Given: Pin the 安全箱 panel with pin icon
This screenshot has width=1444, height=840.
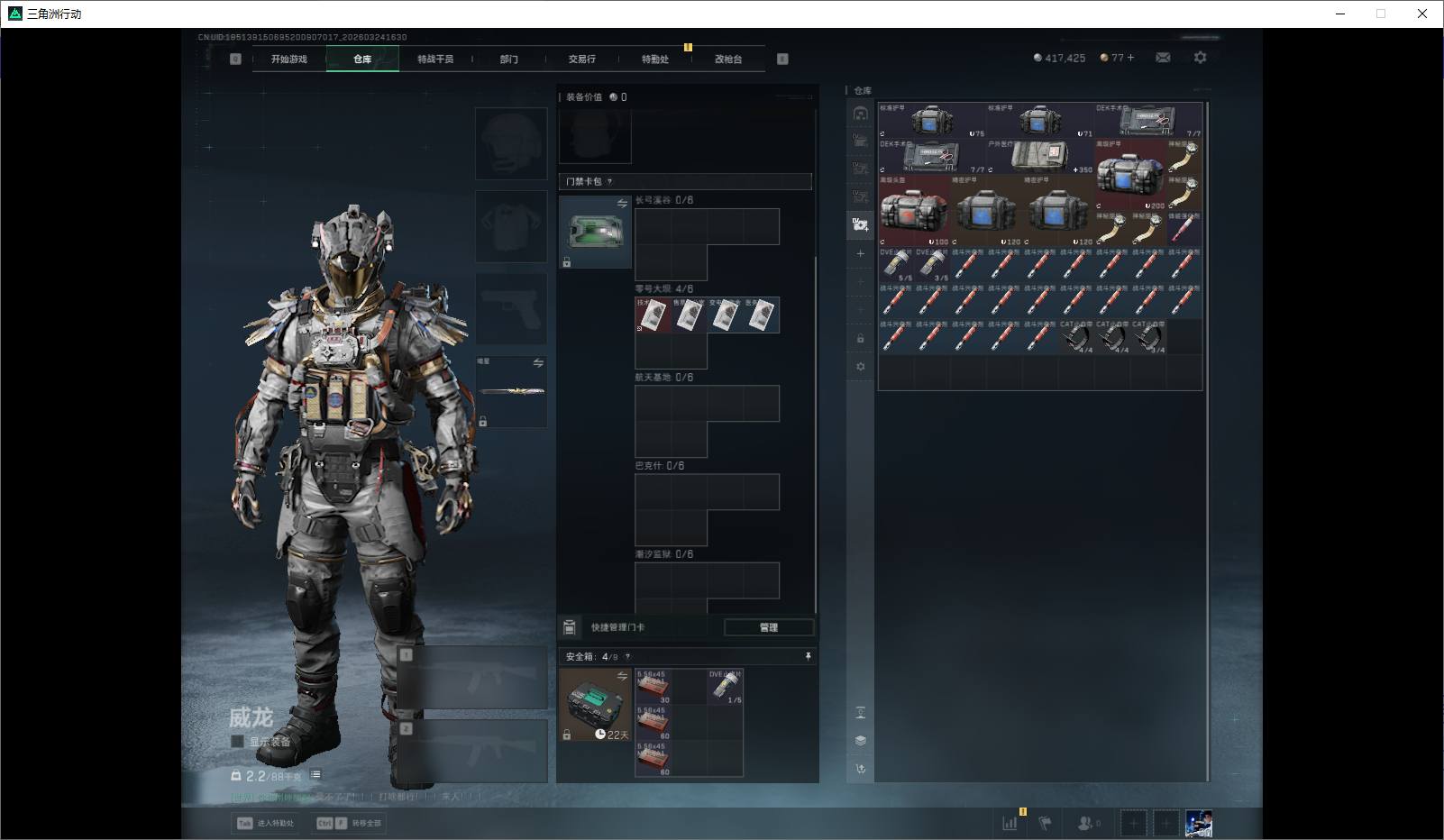Looking at the screenshot, I should [x=808, y=656].
